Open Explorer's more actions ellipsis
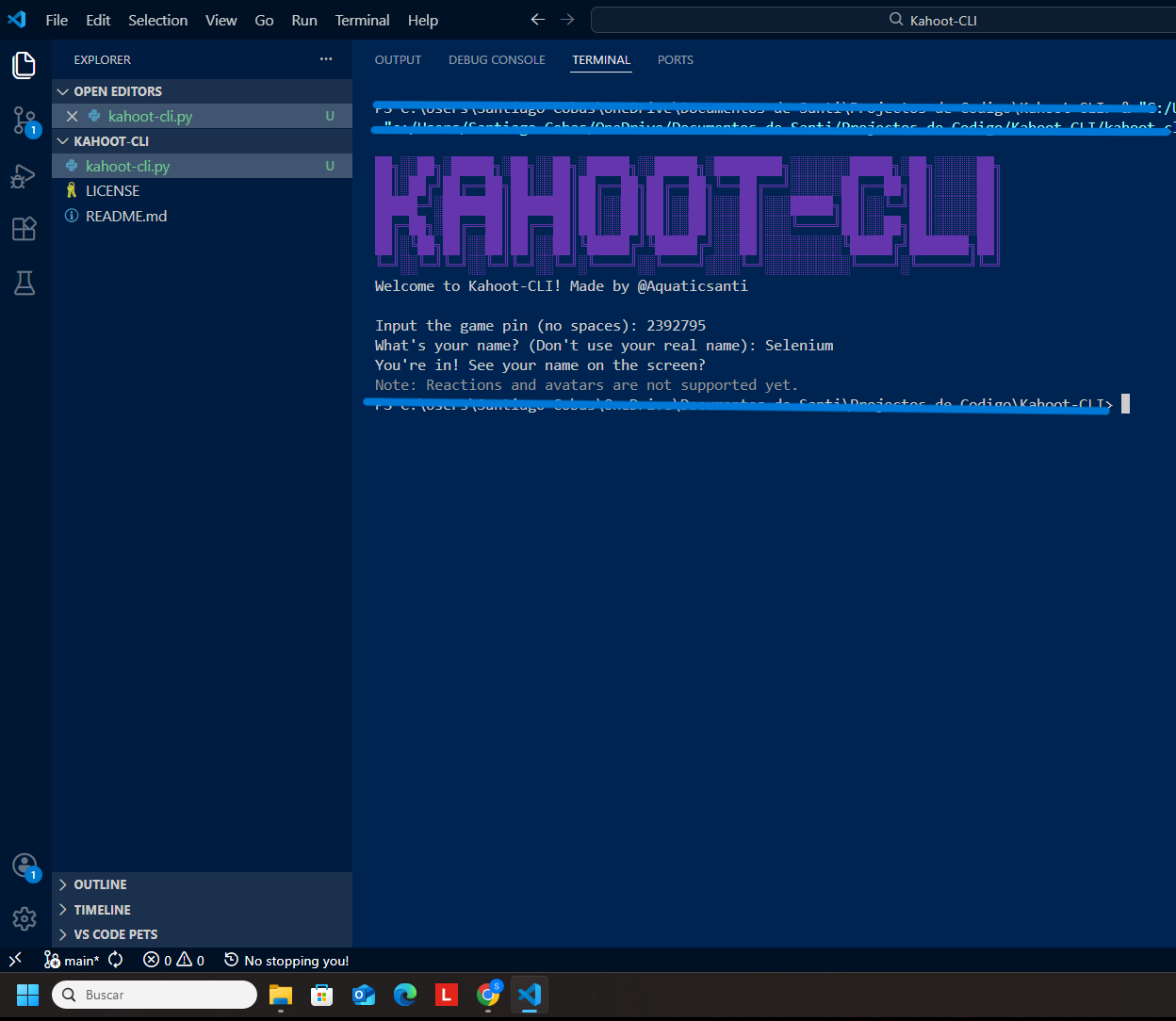This screenshot has height=1021, width=1176. [x=326, y=59]
